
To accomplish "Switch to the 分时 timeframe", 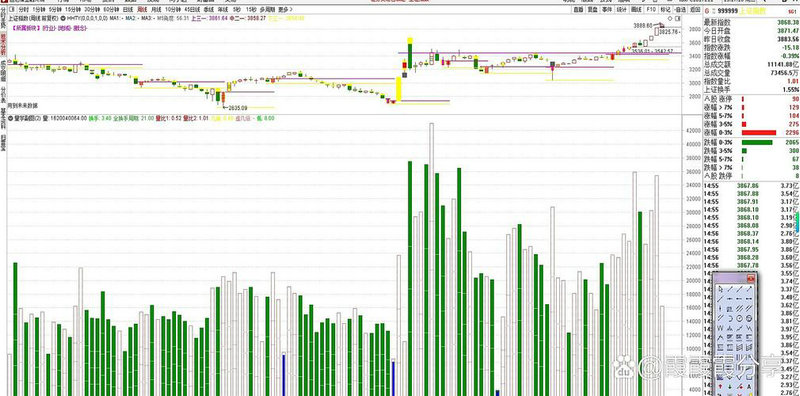I will tap(24, 9).
